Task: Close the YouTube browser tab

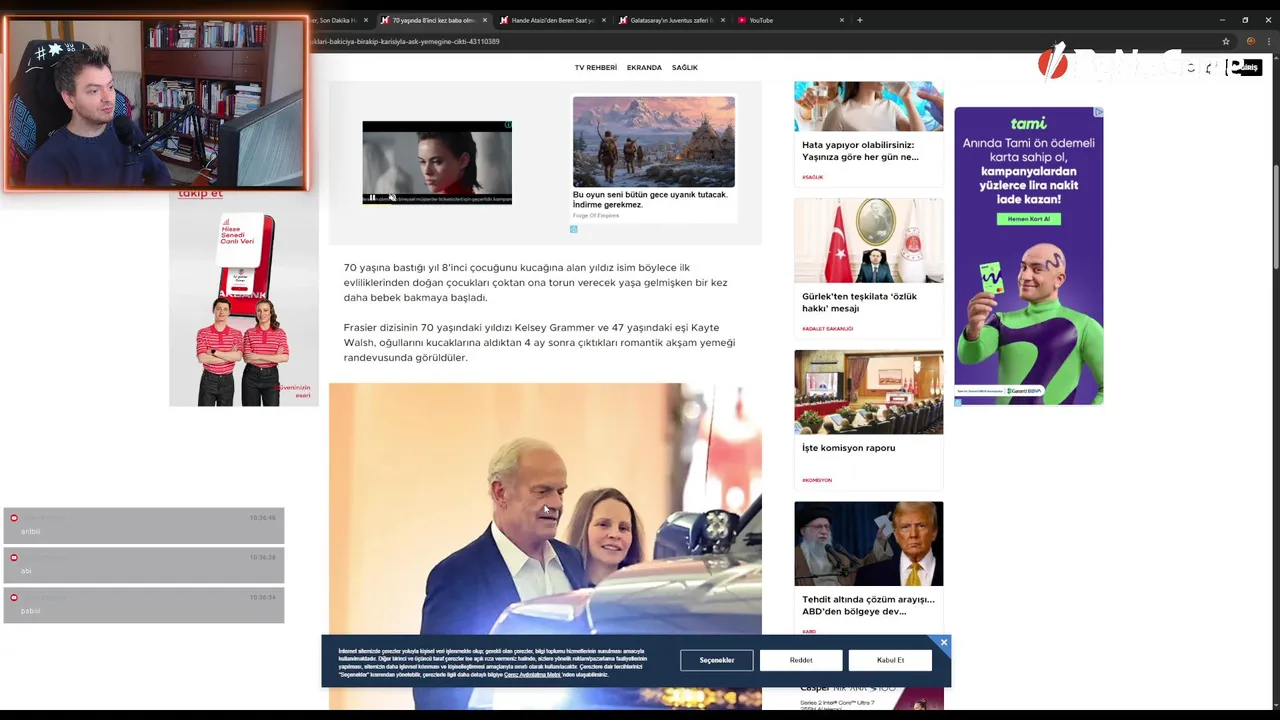Action: point(842,20)
